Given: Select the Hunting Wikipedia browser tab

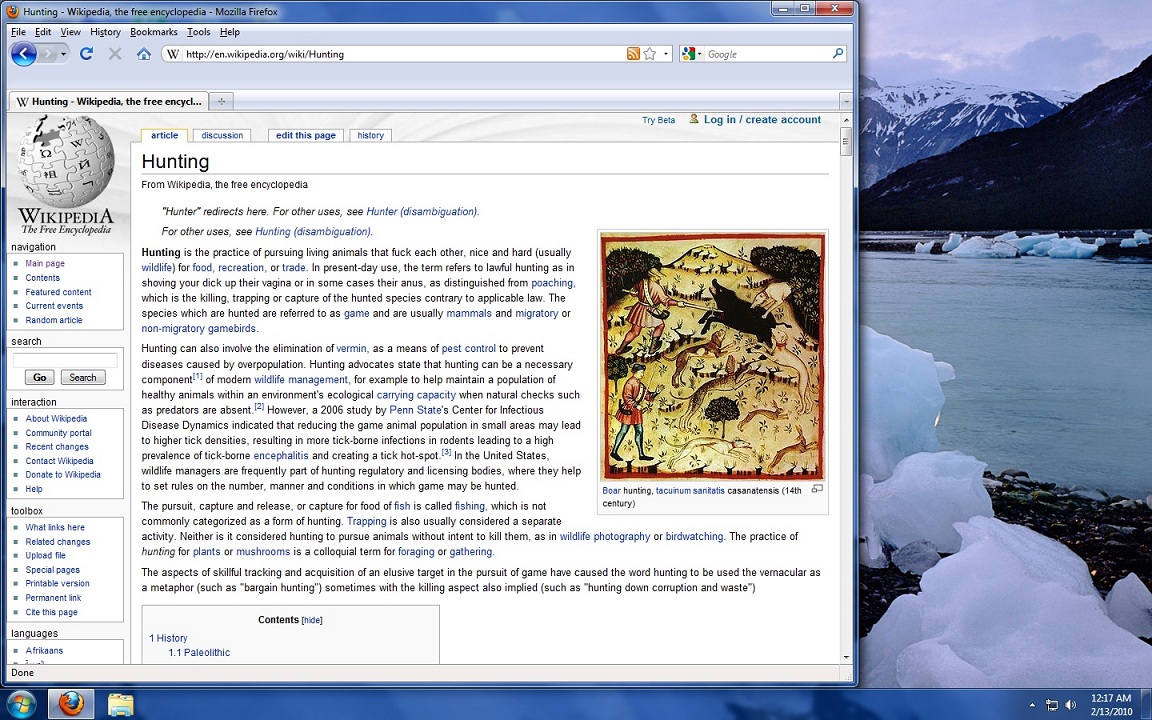Looking at the screenshot, I should [109, 101].
